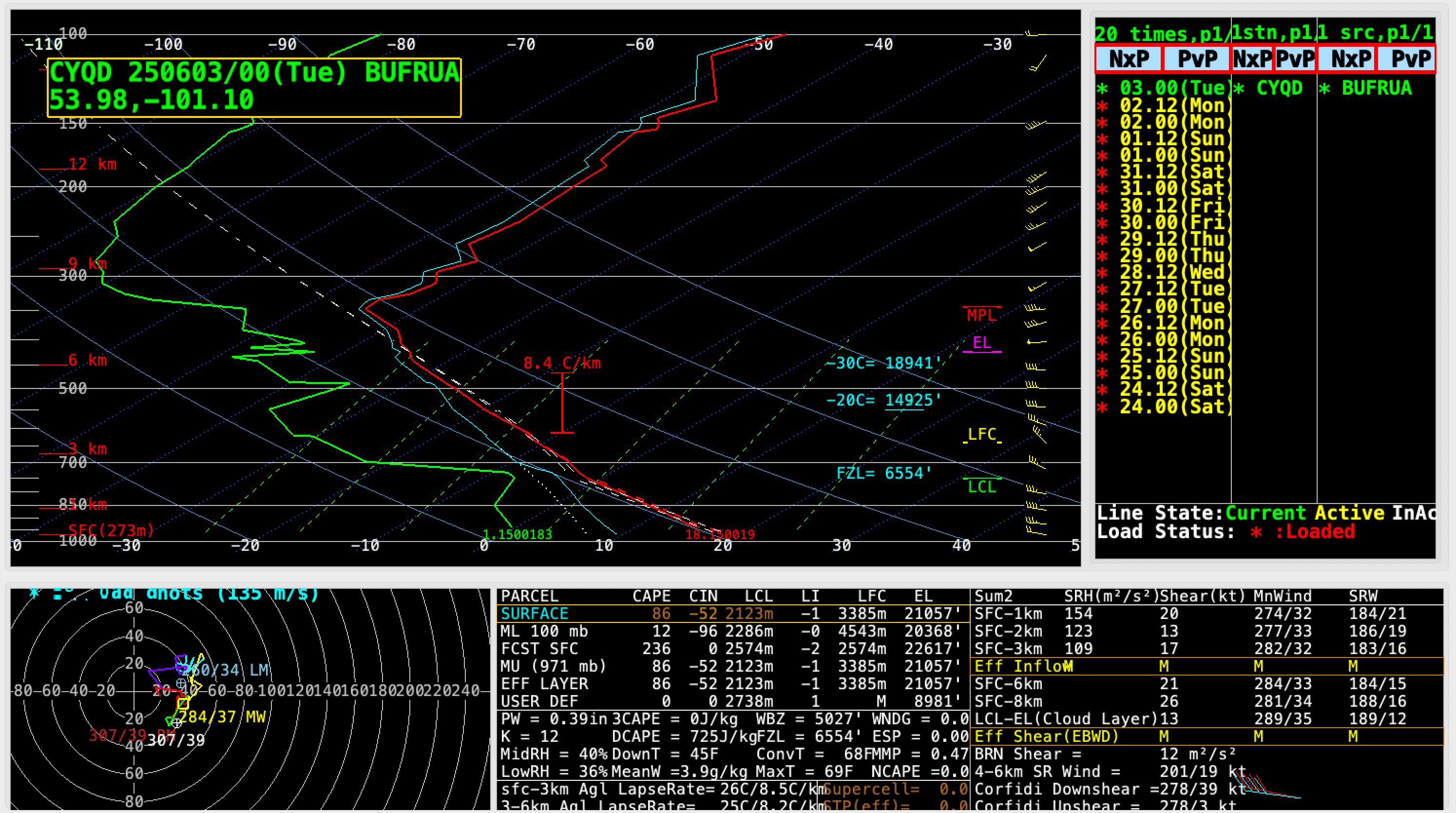Select the MU (971 mb) parcel row
Viewport: 1456px width, 813px height.
click(x=732, y=666)
